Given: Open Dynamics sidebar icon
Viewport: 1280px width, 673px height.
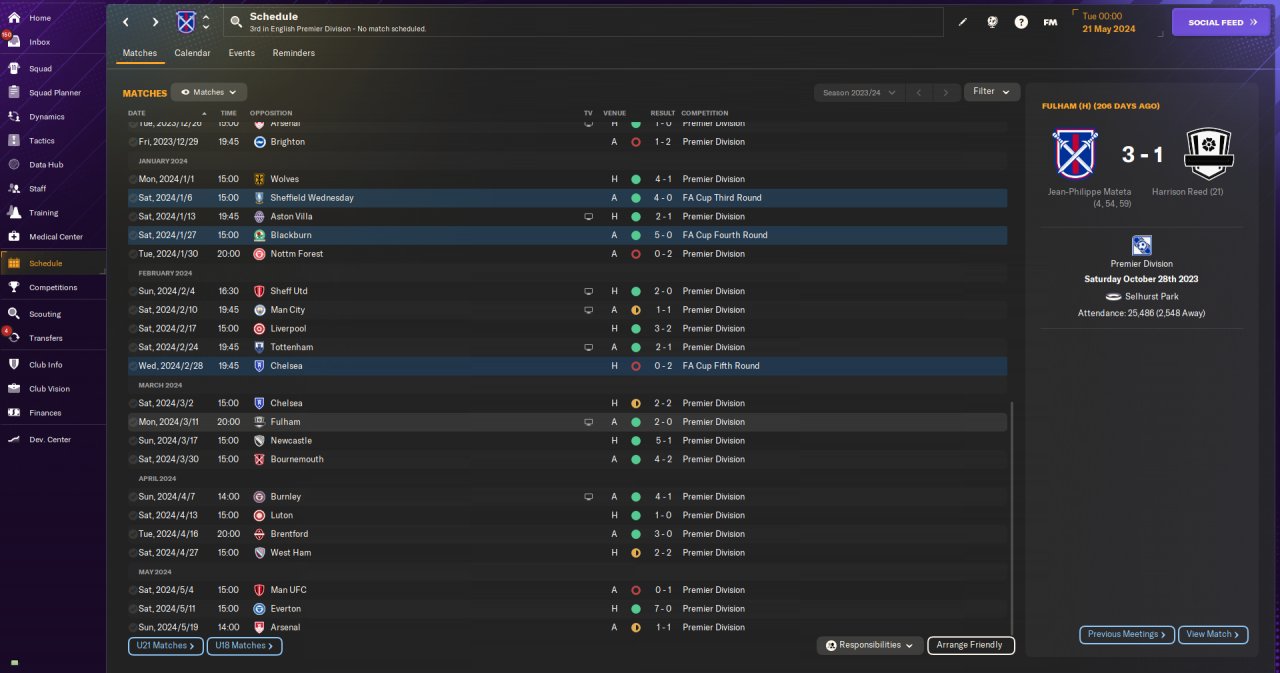Looking at the screenshot, I should click(x=14, y=117).
